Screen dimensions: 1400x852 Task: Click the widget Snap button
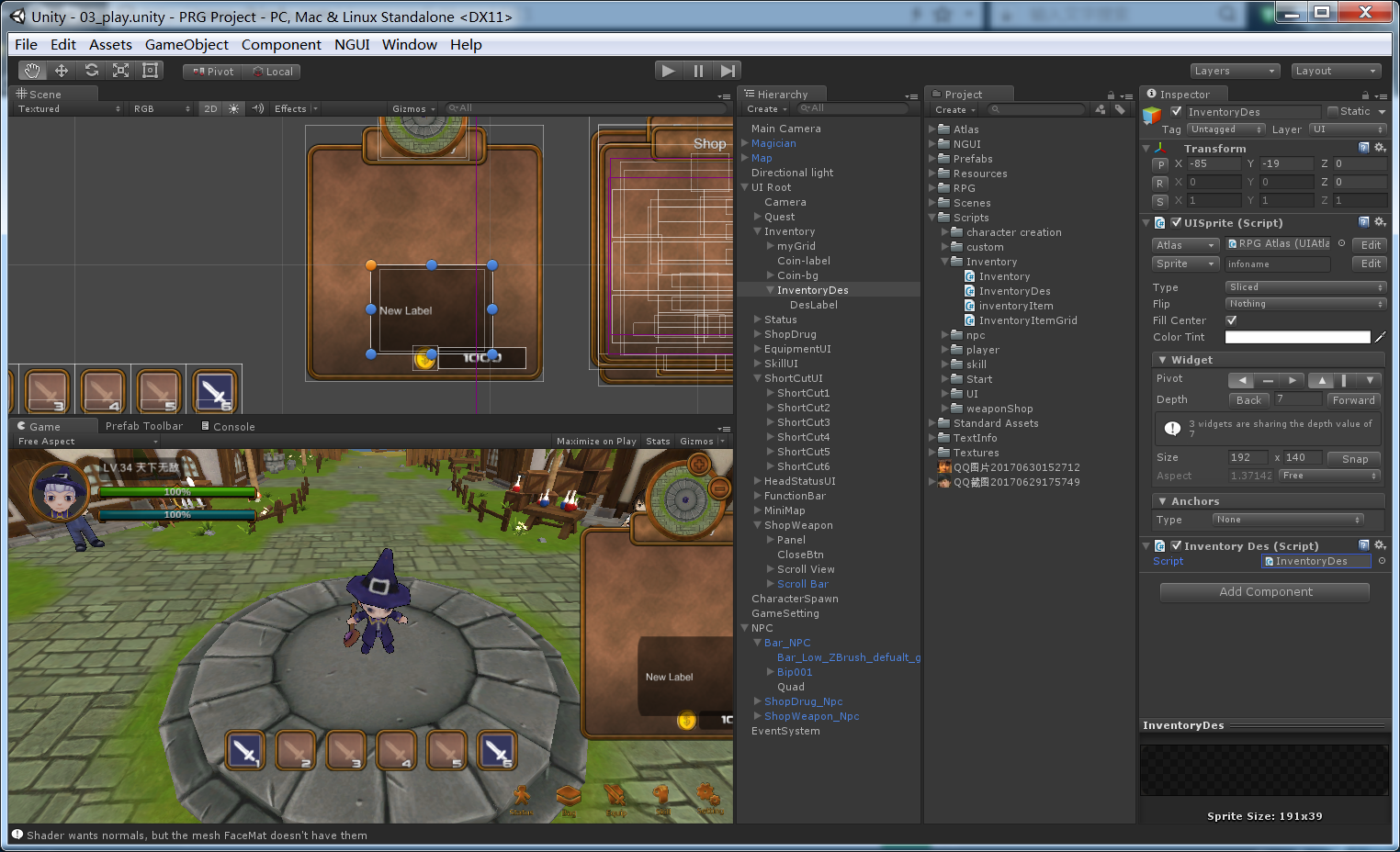coord(1355,459)
